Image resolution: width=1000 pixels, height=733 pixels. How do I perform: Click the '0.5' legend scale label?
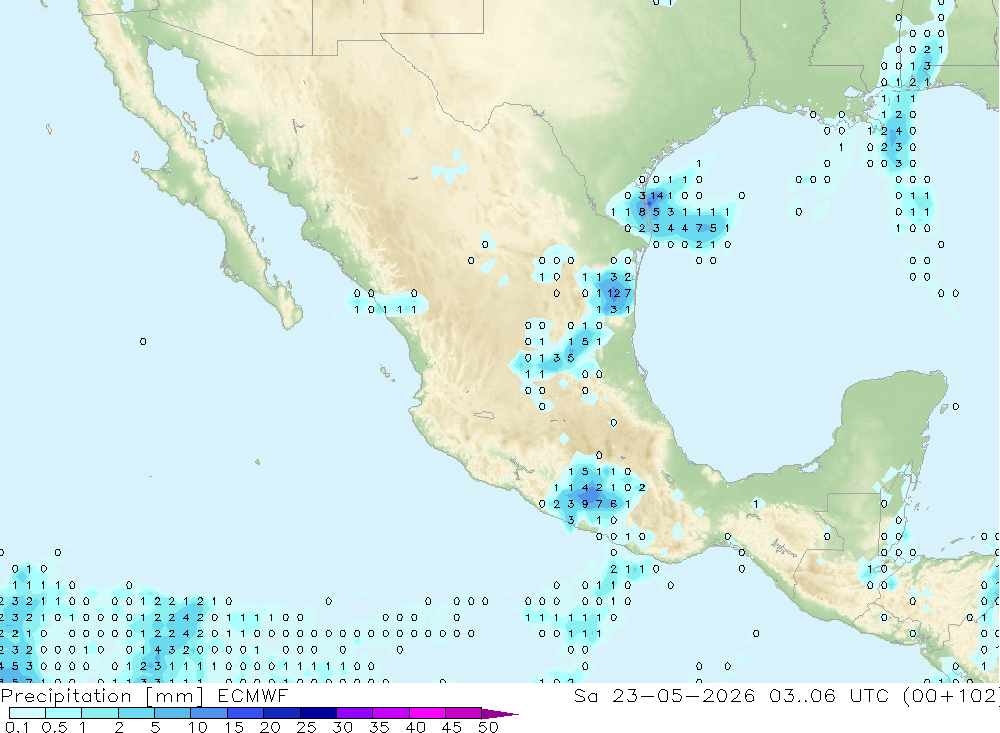[54, 727]
